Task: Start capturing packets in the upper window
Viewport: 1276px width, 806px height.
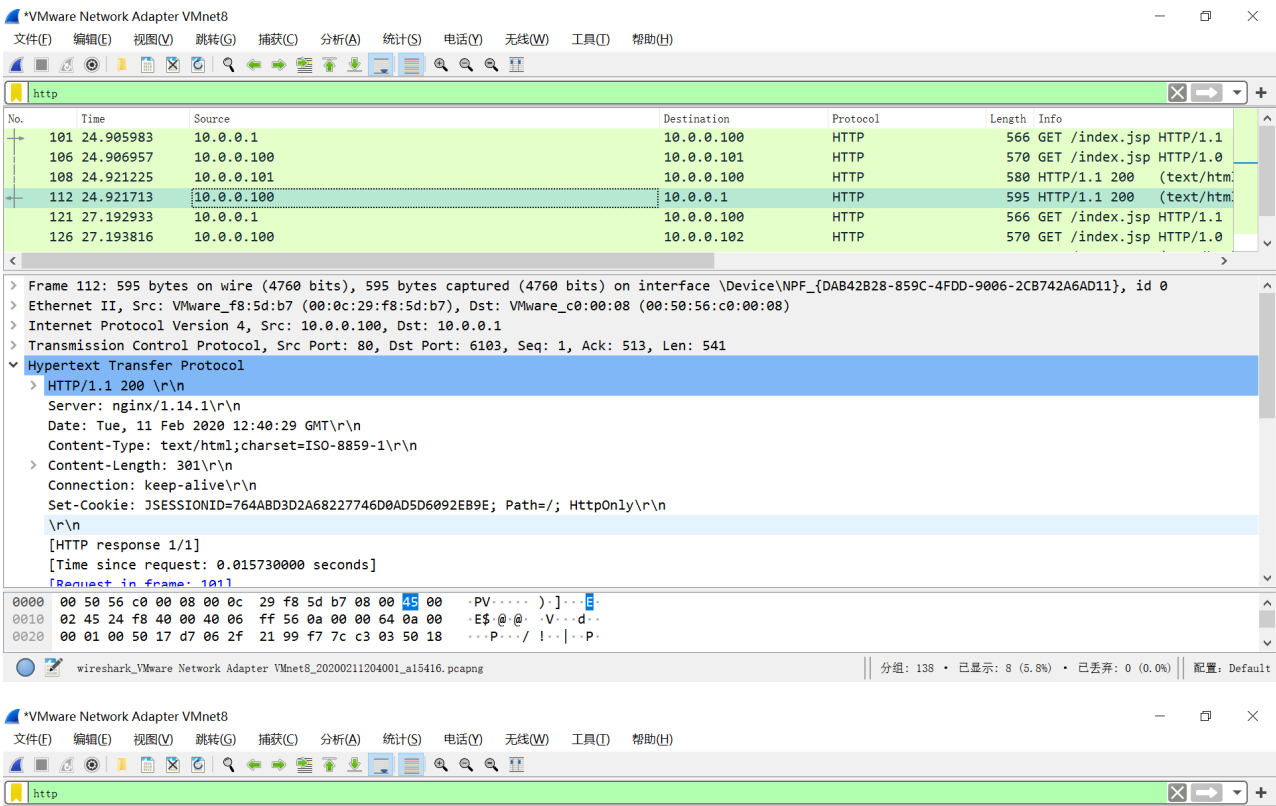Action: point(16,65)
